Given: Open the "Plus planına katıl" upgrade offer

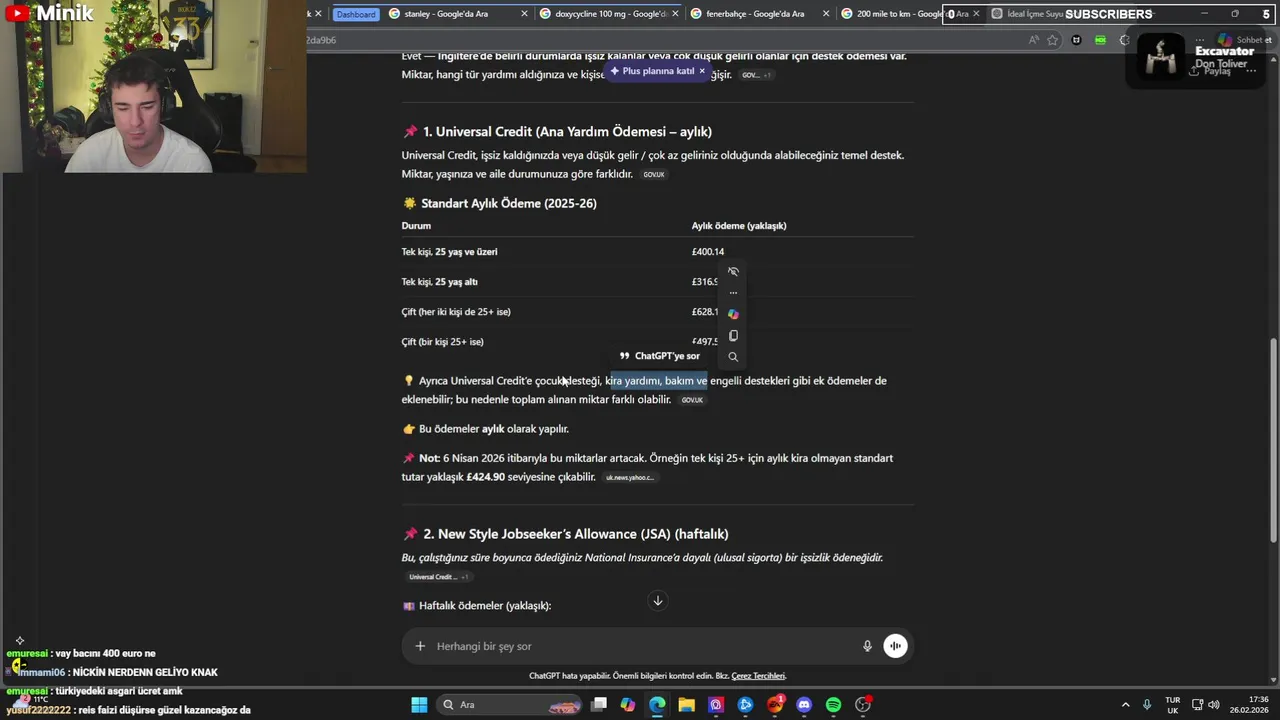Looking at the screenshot, I should tap(652, 71).
